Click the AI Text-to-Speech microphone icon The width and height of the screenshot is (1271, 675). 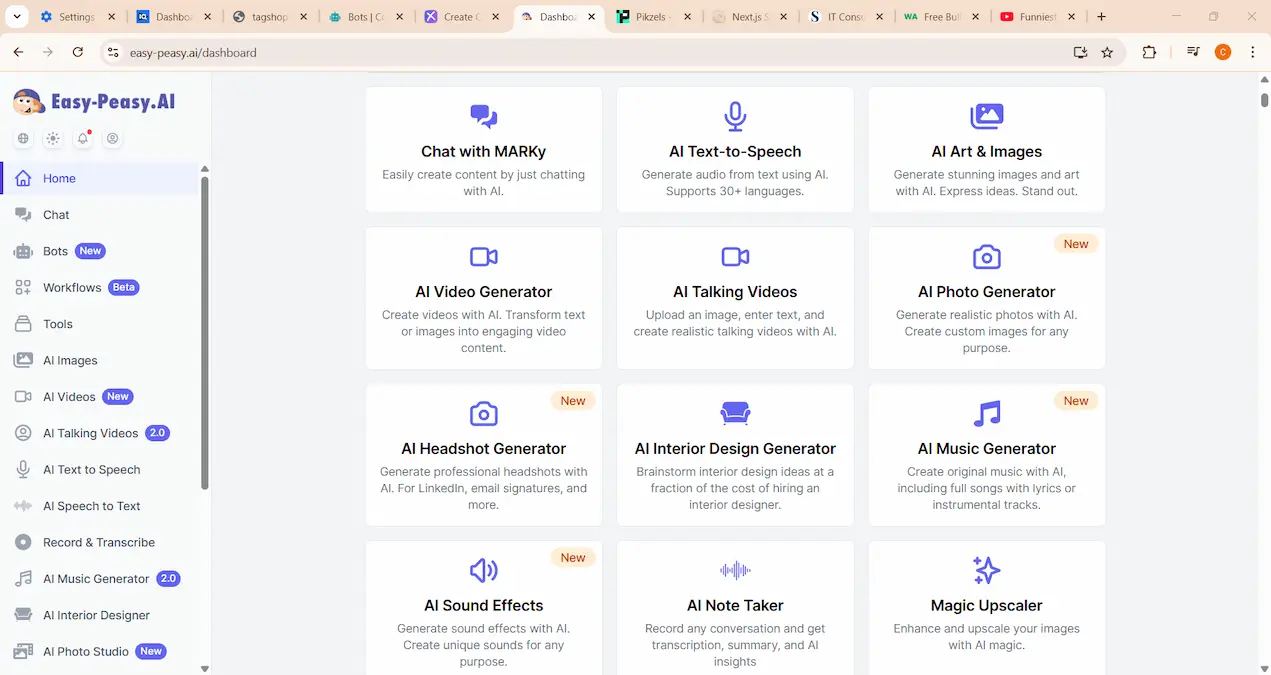click(x=735, y=117)
